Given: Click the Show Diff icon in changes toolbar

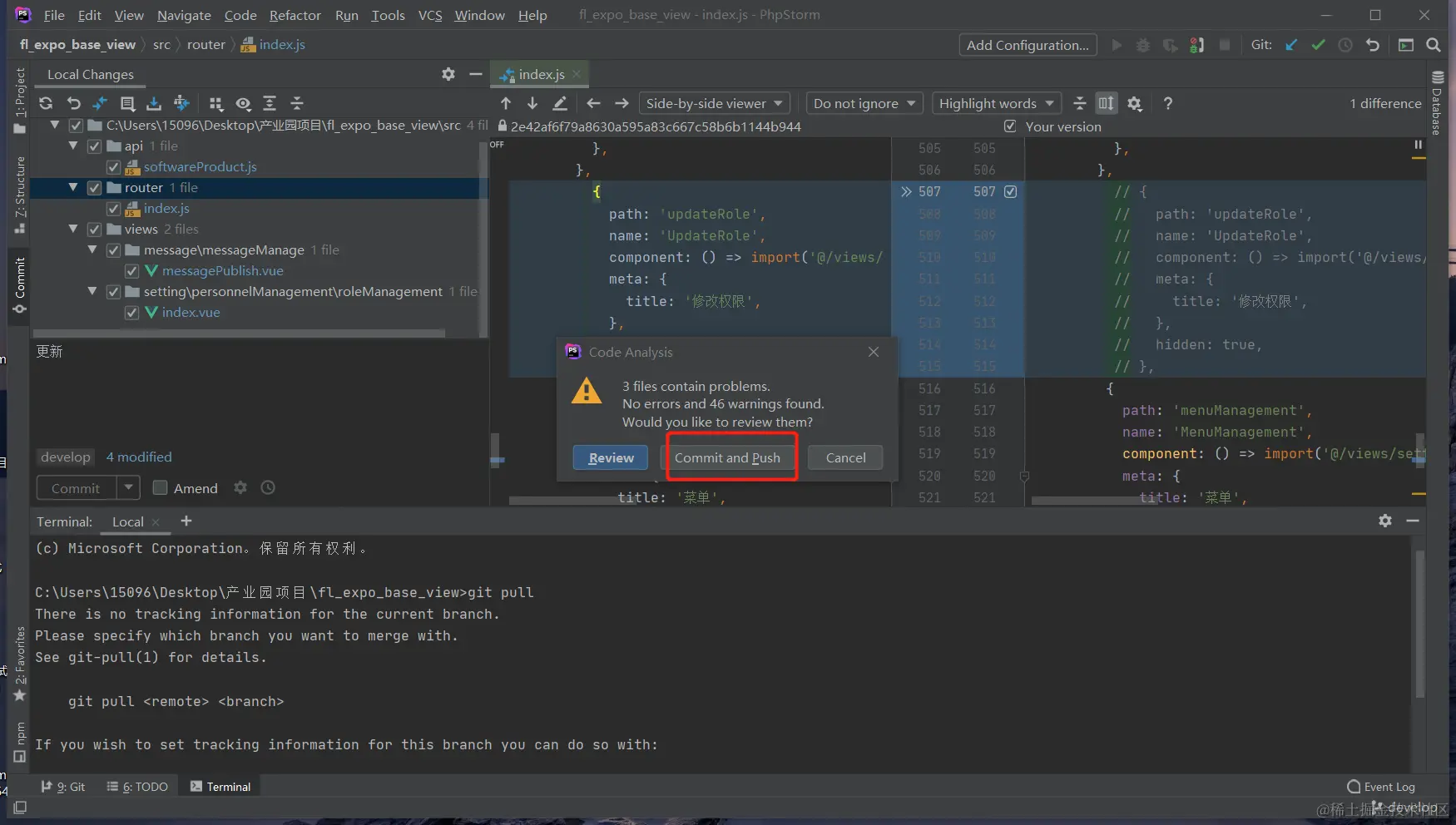Looking at the screenshot, I should tap(100, 103).
